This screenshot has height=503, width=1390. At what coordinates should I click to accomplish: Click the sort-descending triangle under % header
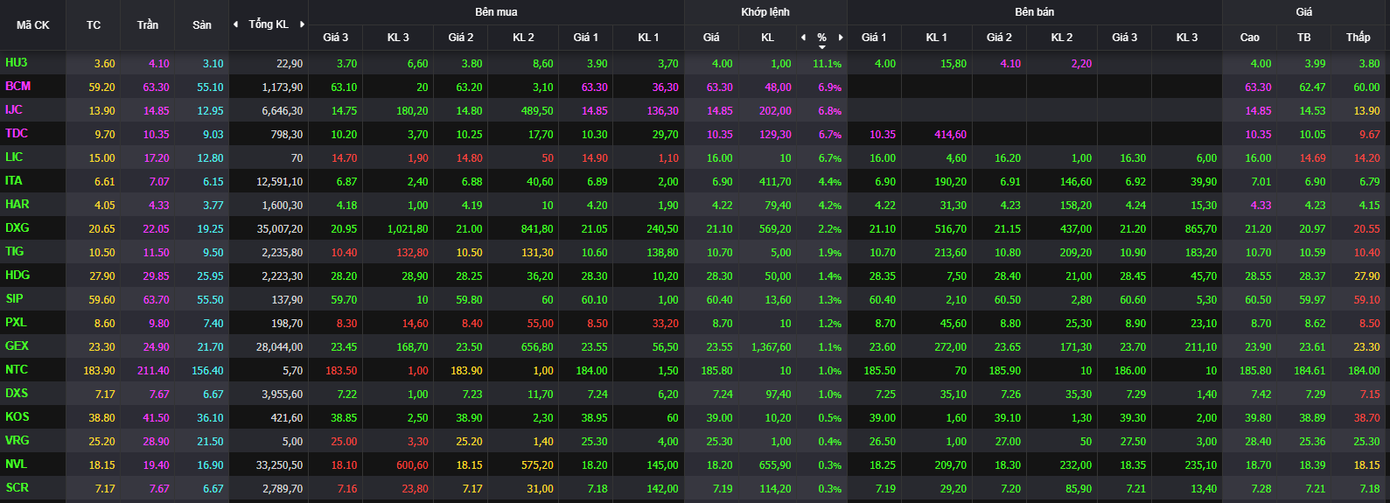(822, 46)
